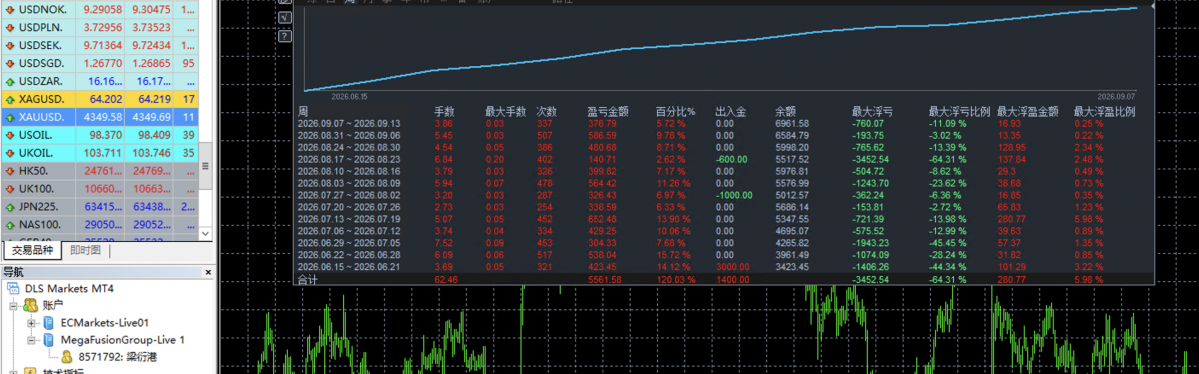Click the down arrow icon beside USOIL
This screenshot has width=1199, height=374.
click(x=9, y=135)
